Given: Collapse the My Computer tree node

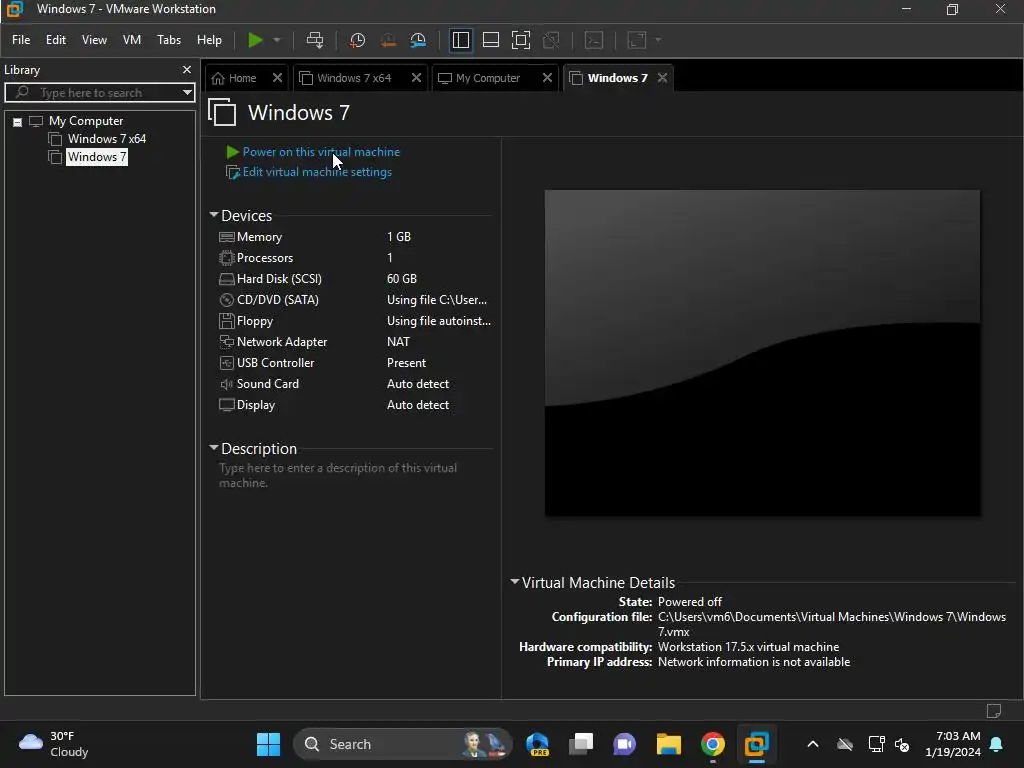Looking at the screenshot, I should point(18,122).
